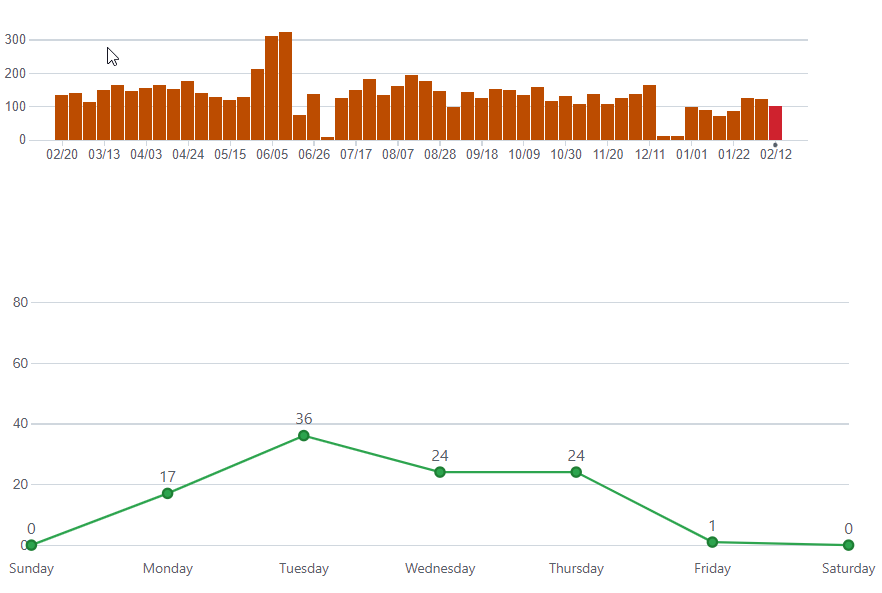882x593 pixels.
Task: Click the 06/05 date axis label
Action: click(272, 155)
